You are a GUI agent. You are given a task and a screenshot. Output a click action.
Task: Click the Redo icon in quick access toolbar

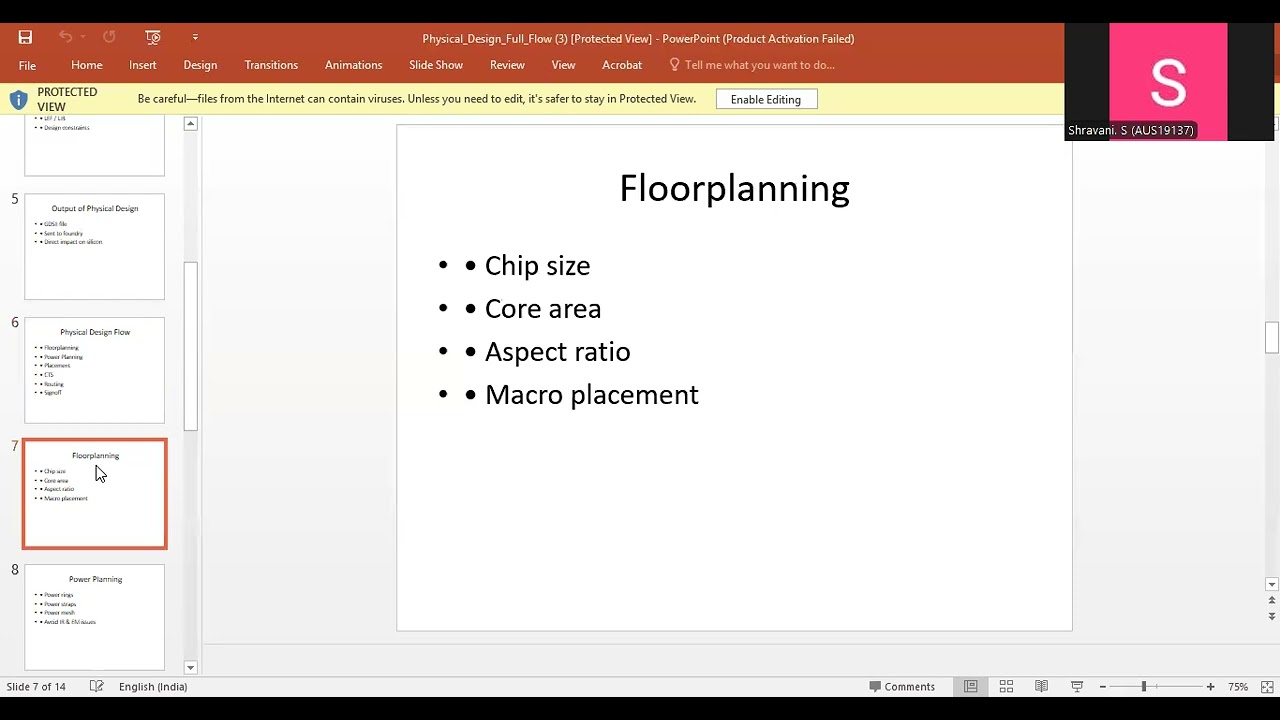[109, 37]
